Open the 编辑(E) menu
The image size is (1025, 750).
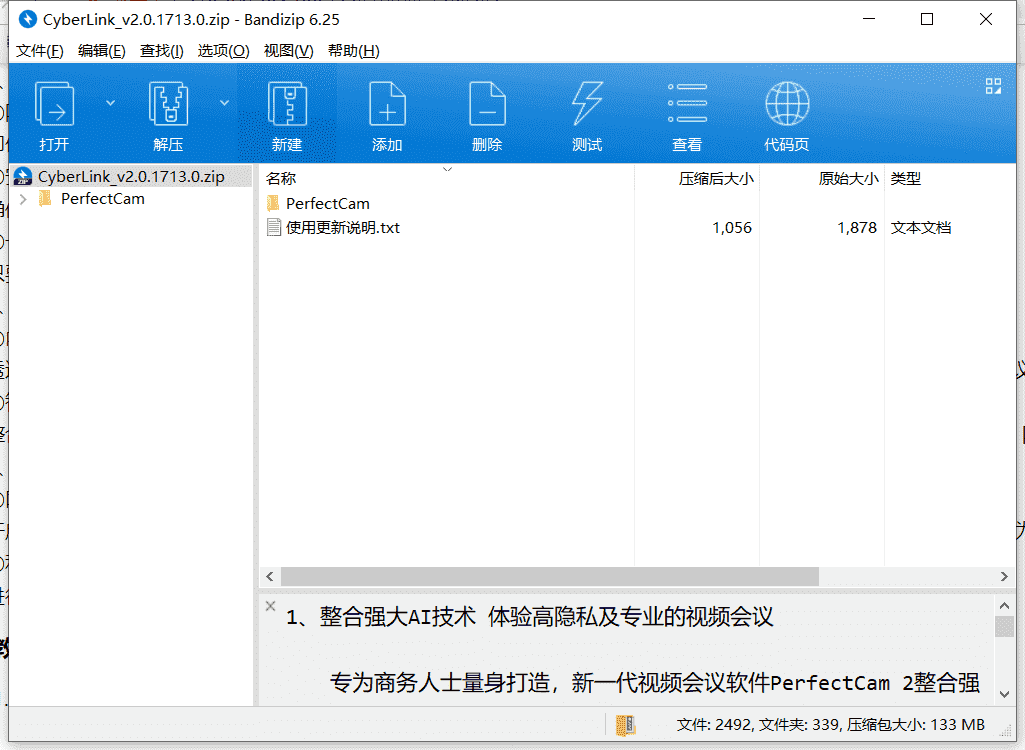101,51
